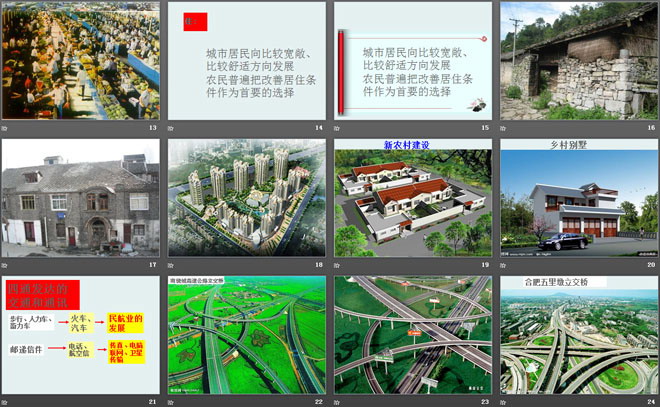Click the transition star icon under slide 14
660x407 pixels.
click(170, 128)
